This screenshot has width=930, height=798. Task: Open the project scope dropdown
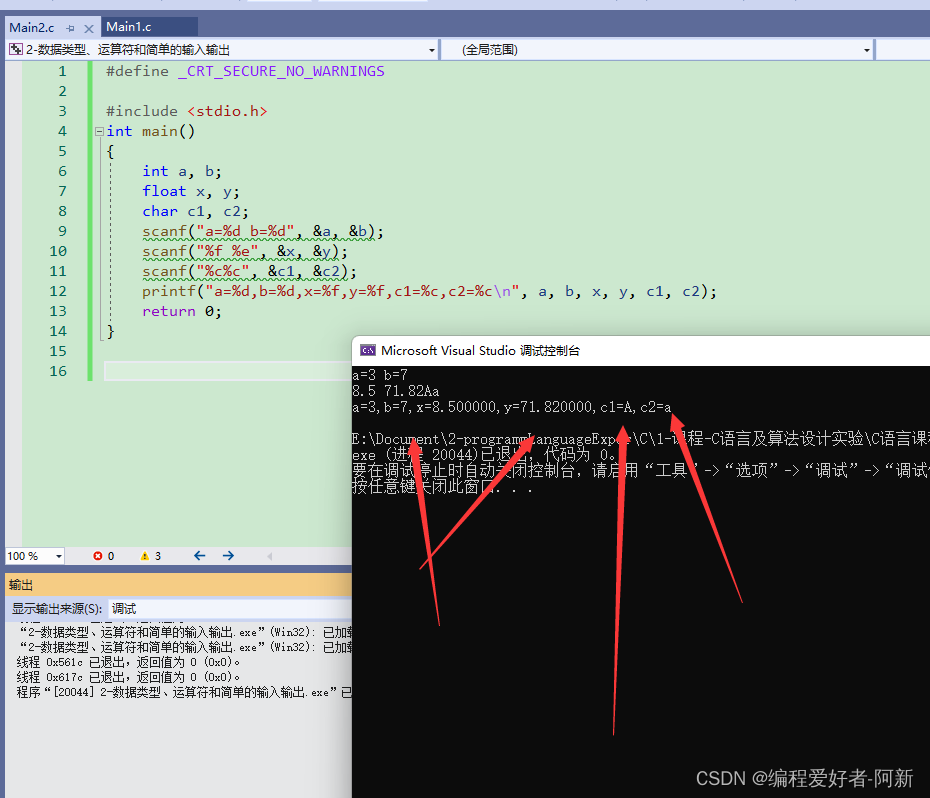432,50
